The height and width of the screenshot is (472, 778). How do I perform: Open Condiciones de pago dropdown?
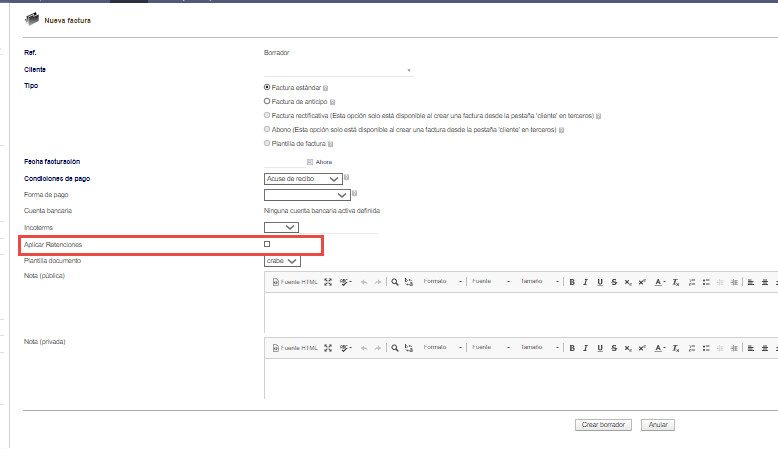pyautogui.click(x=303, y=179)
